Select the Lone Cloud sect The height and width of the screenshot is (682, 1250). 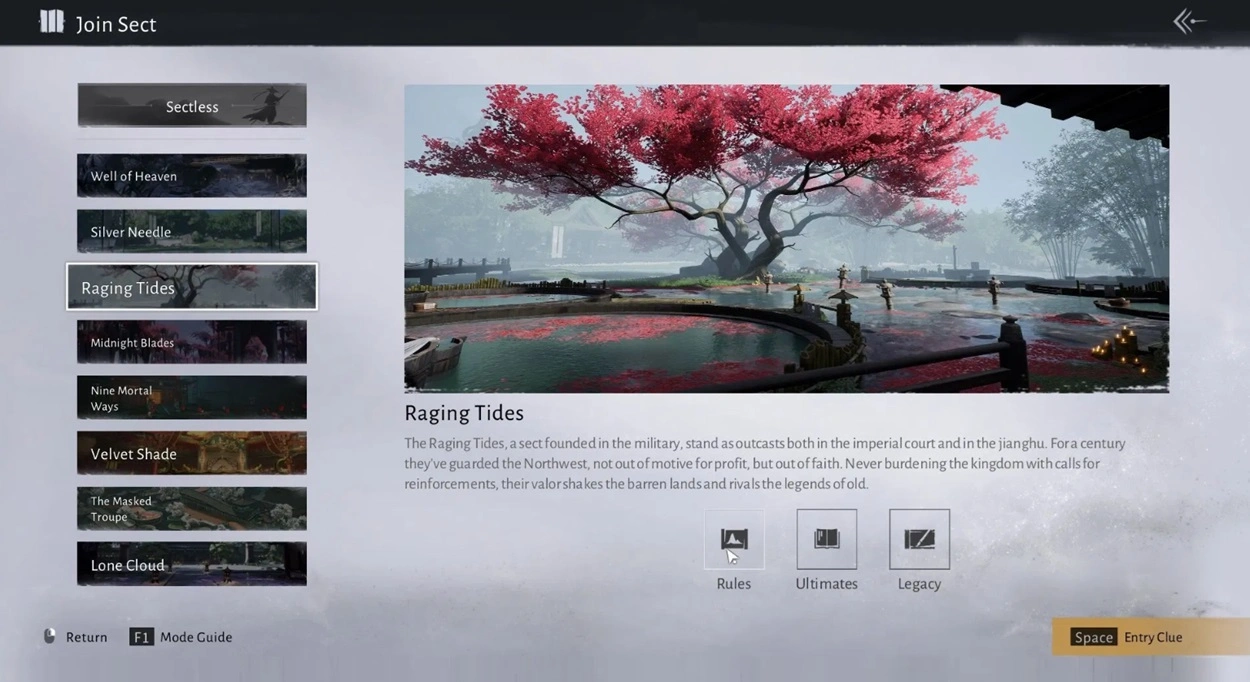point(192,565)
